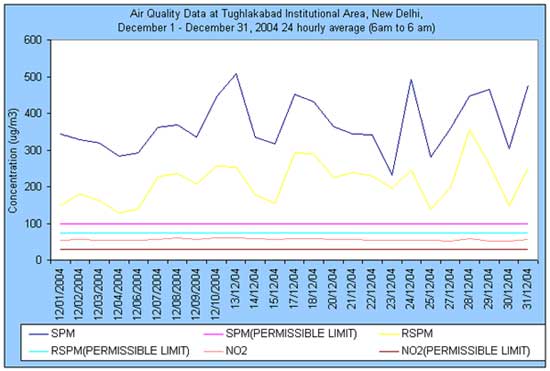The image size is (550, 371).
Task: Click the x-axis date 12/04/2004
Action: (118, 294)
